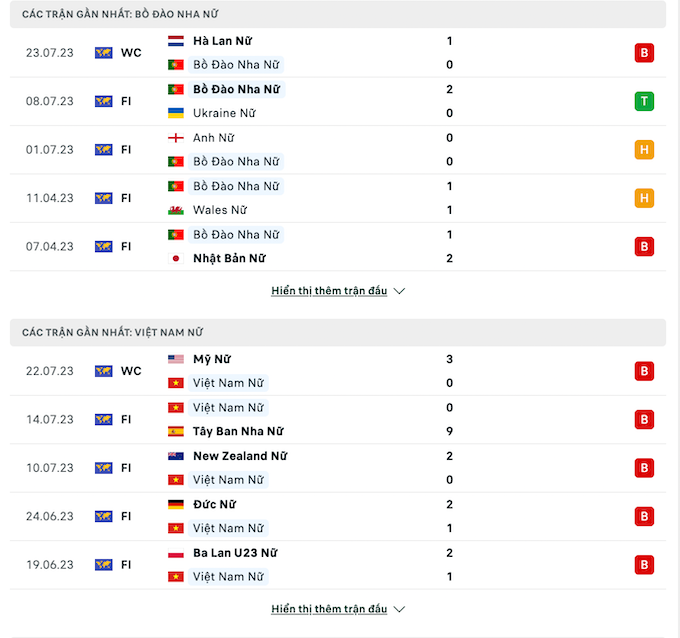680x638 pixels.
Task: Open the Đức Nữ team name
Action: (x=215, y=504)
